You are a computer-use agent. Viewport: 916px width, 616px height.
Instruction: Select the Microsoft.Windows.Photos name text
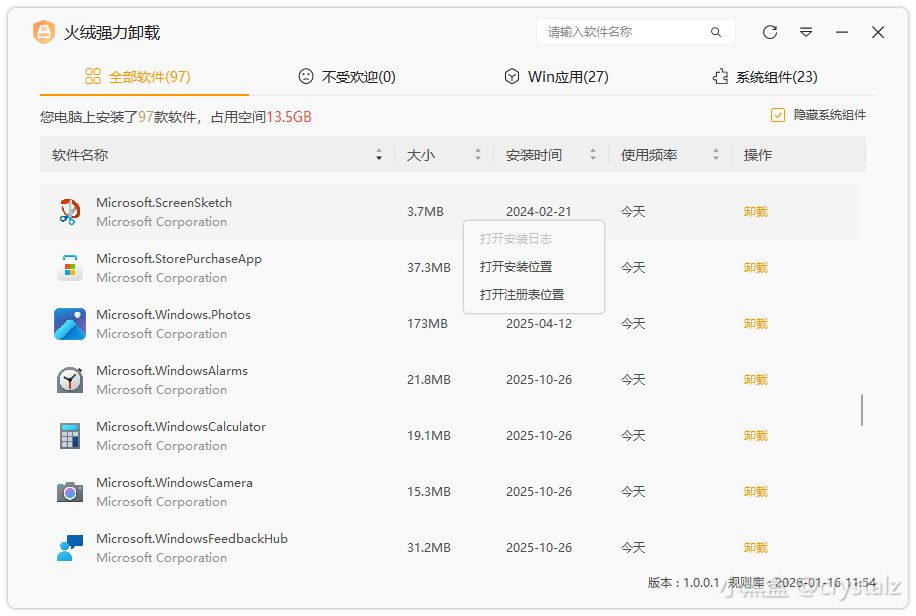[x=174, y=315]
